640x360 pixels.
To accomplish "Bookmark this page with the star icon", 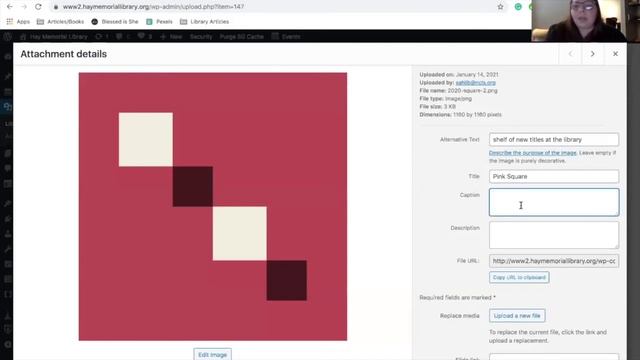I will click(500, 7).
